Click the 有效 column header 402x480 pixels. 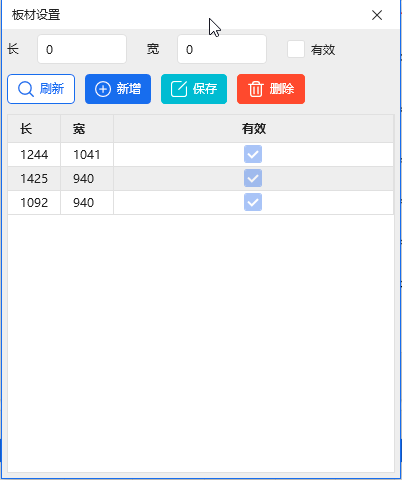(254, 129)
